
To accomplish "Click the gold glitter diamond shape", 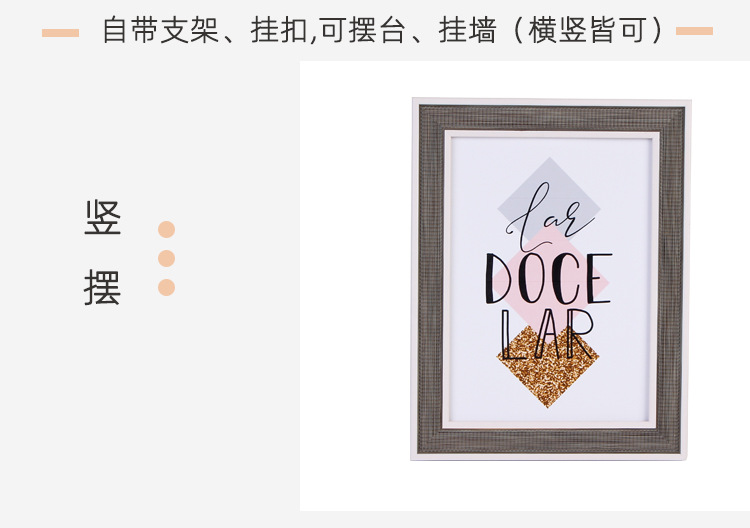I will click(x=548, y=366).
